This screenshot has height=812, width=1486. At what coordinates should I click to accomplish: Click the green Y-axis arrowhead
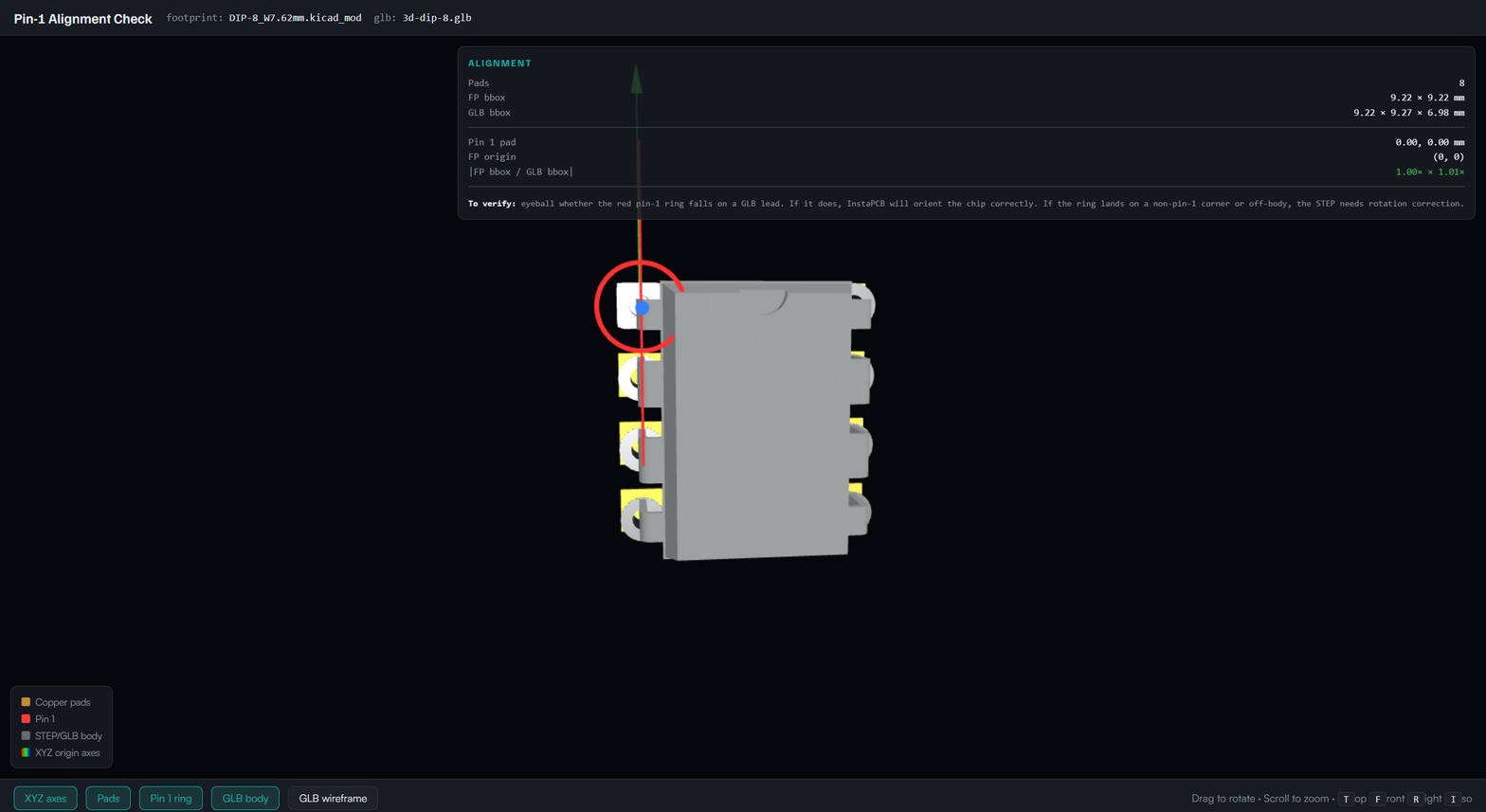(637, 79)
